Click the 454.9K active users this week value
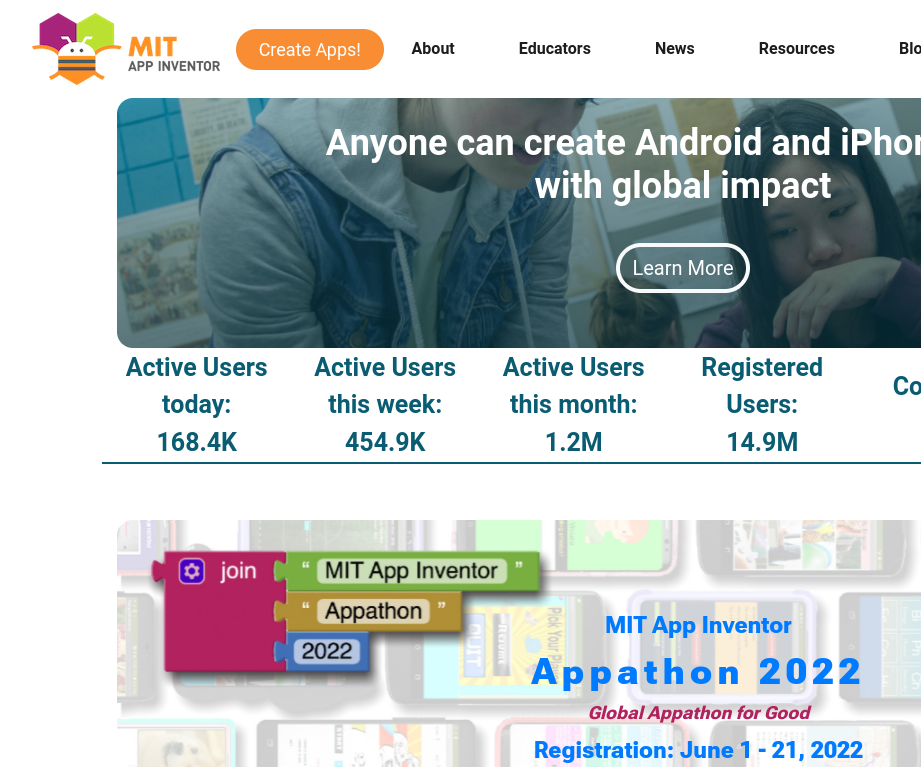This screenshot has width=921, height=767. (x=385, y=442)
